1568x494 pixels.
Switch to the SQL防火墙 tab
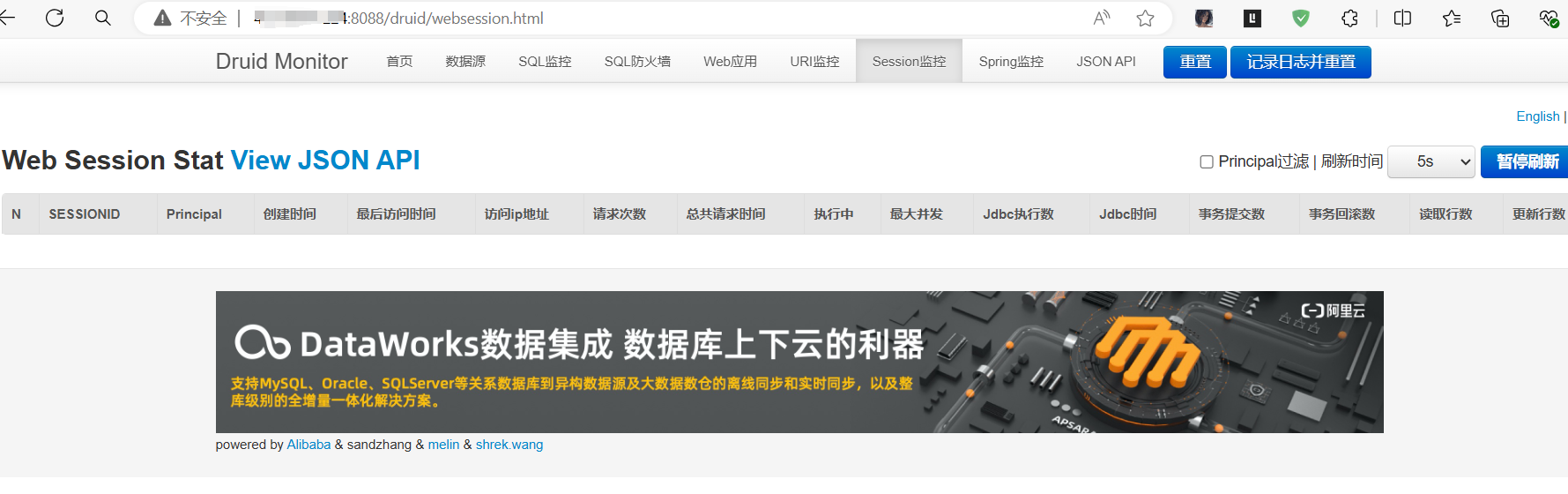[x=637, y=61]
